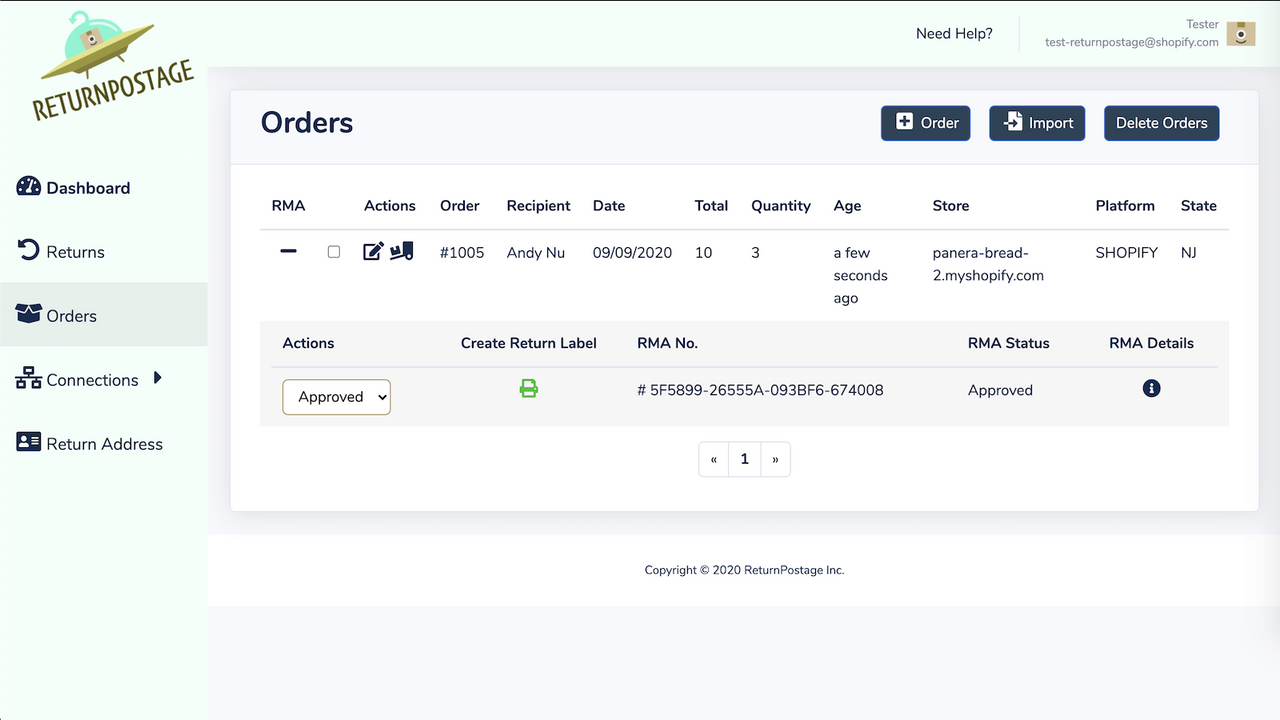Click the Recipient column header
Image resolution: width=1280 pixels, height=720 pixels.
pos(538,205)
